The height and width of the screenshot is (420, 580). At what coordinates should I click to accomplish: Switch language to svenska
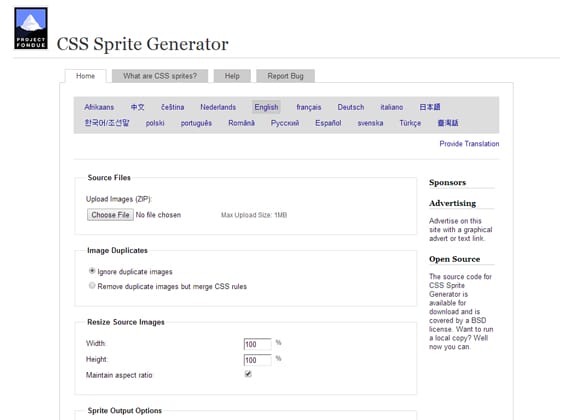pyautogui.click(x=370, y=123)
